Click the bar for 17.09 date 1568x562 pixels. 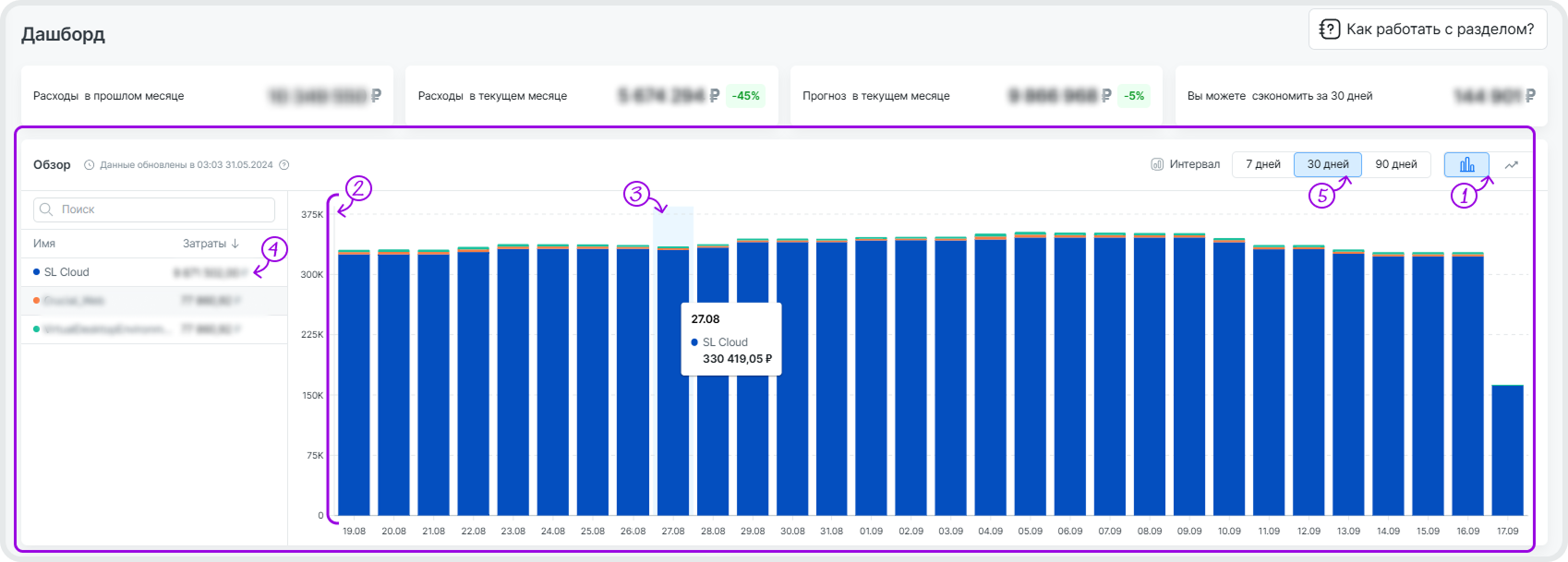pos(1507,449)
